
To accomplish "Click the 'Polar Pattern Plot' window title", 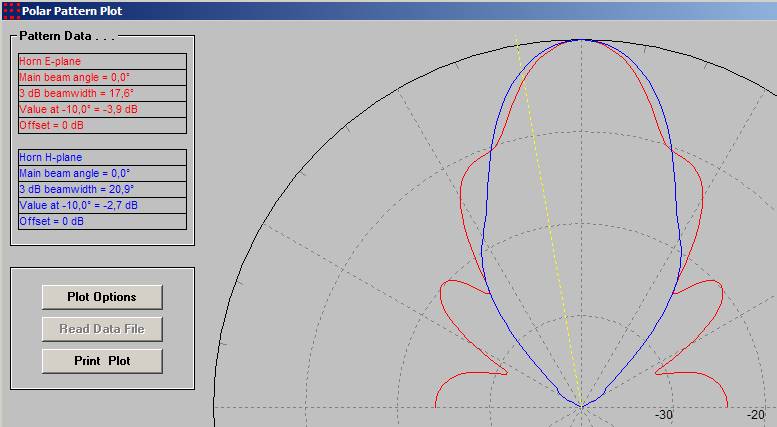I will pos(72,11).
